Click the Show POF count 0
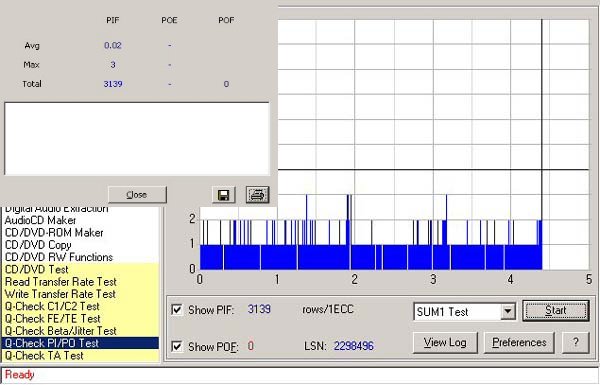The width and height of the screenshot is (600, 385). click(x=250, y=346)
